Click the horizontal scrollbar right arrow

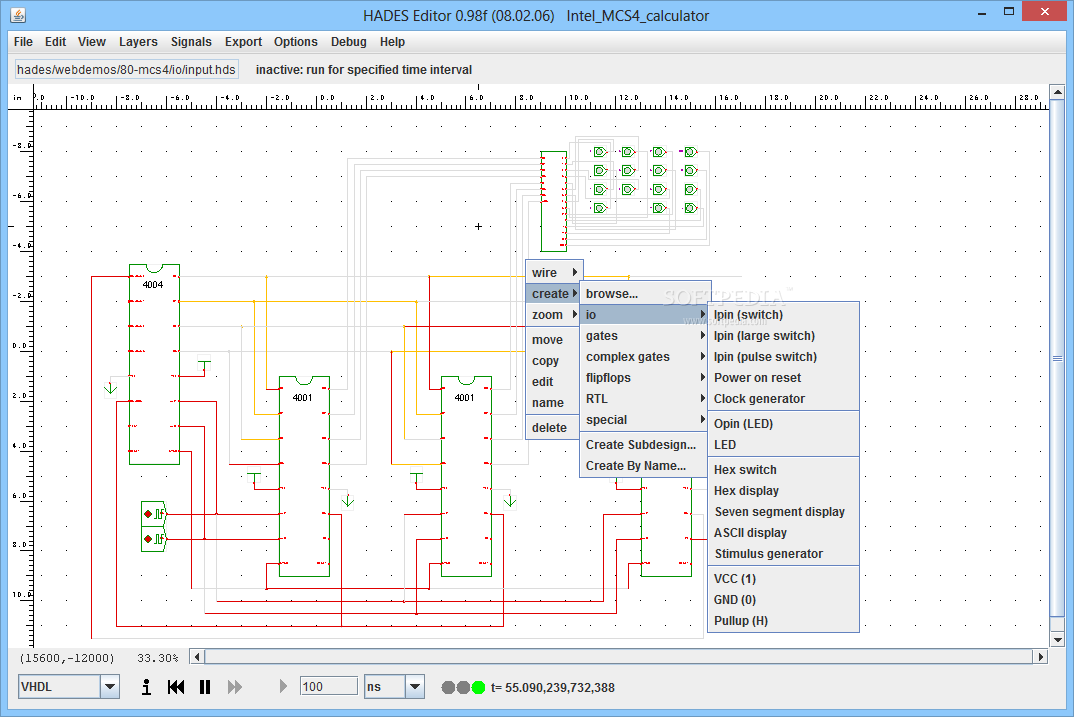coord(1041,657)
